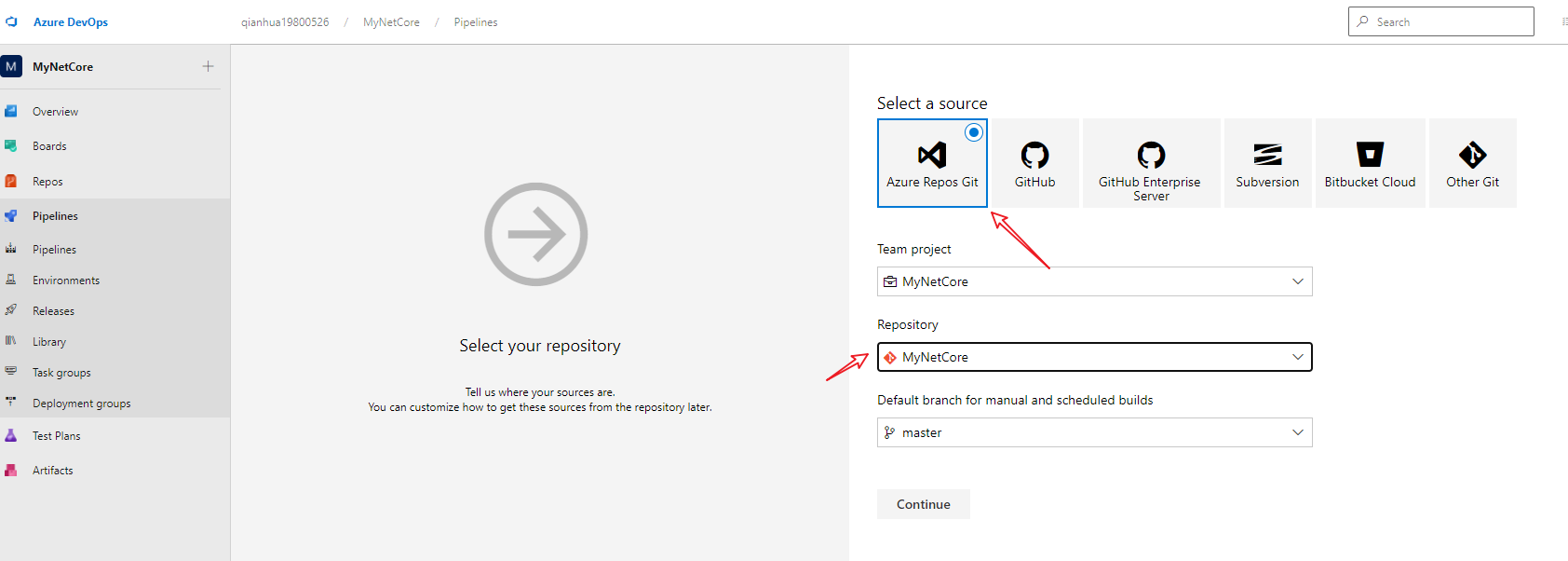Viewport: 1568px width, 561px height.
Task: Open Repos in the sidebar
Action: click(47, 182)
